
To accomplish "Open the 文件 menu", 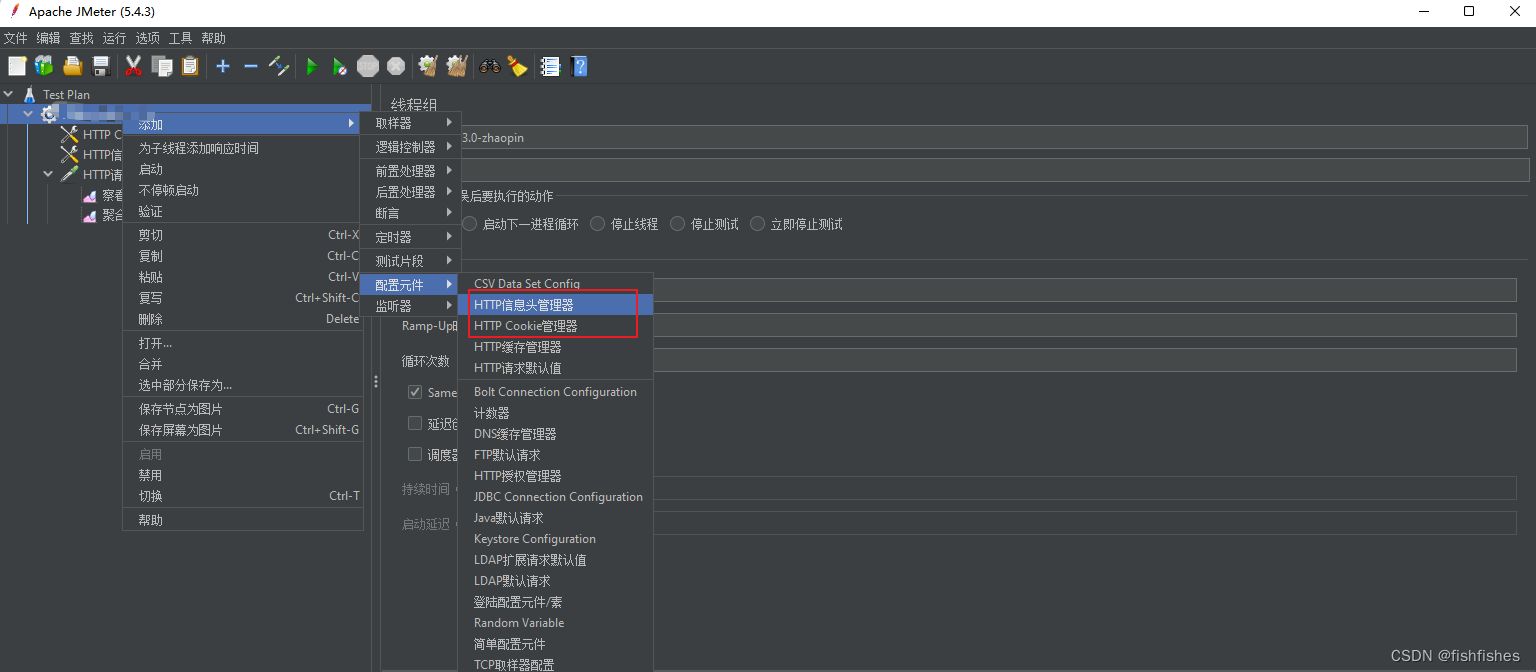I will pyautogui.click(x=15, y=38).
